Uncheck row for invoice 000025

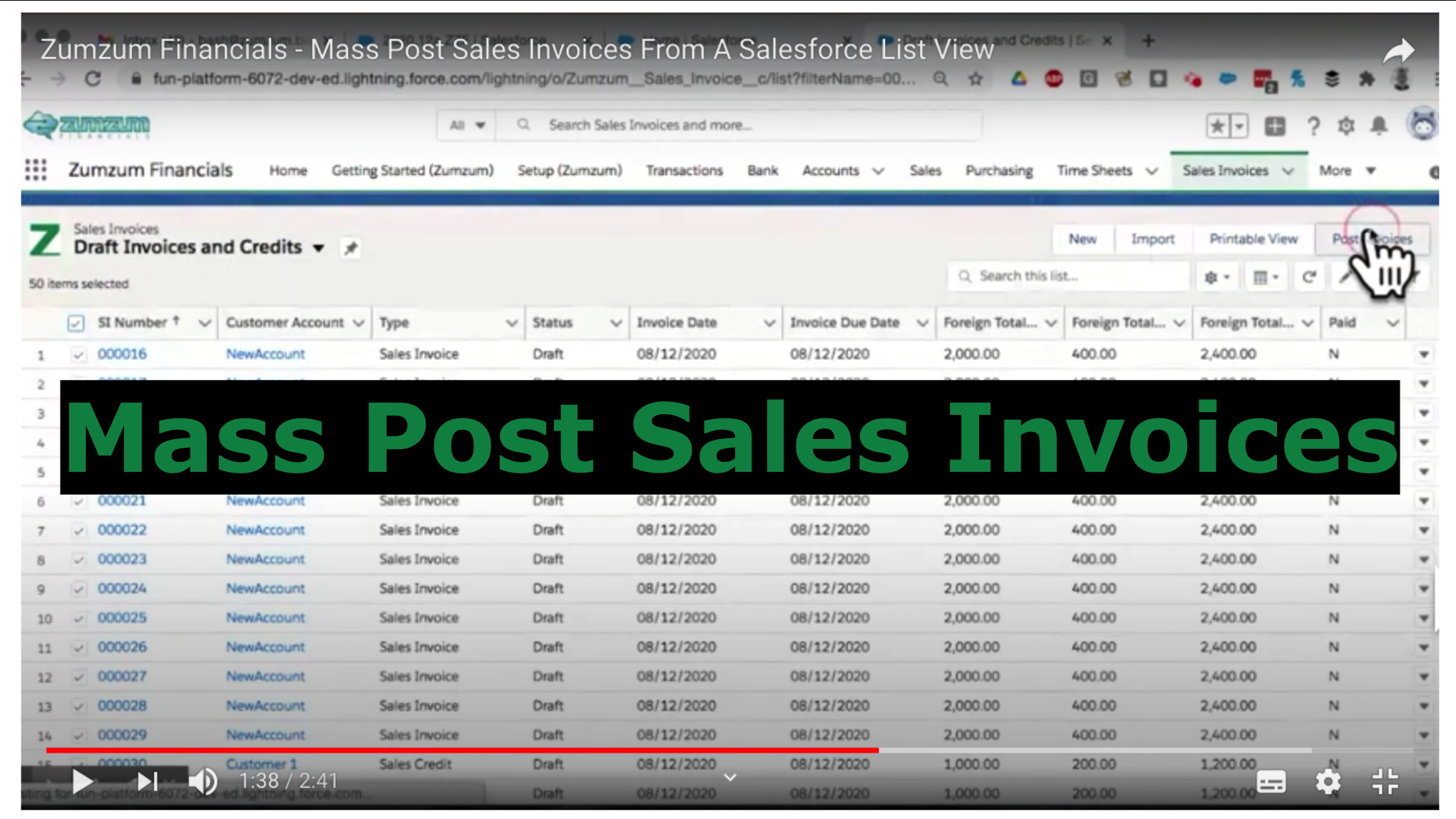click(x=78, y=618)
